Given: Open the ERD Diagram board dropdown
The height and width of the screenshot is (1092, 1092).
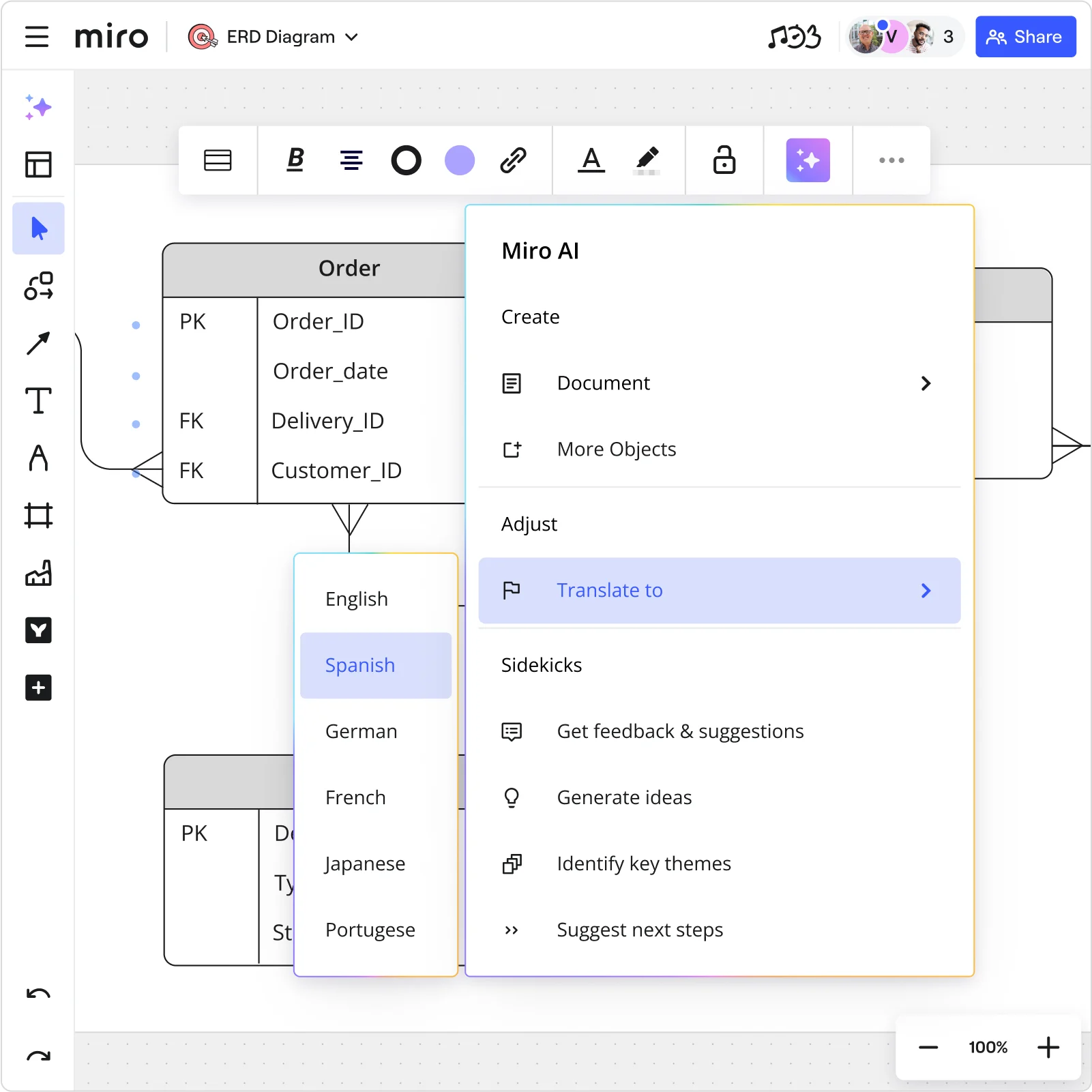Looking at the screenshot, I should point(274,37).
